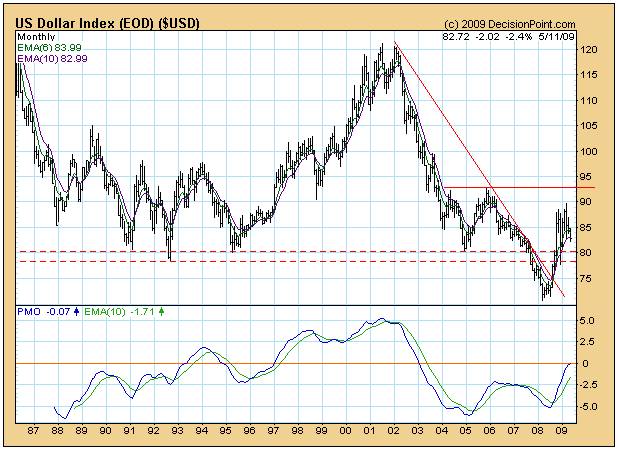The width and height of the screenshot is (618, 450).
Task: Click the EMA(6) 83.99 legend label
Action: pos(47,48)
